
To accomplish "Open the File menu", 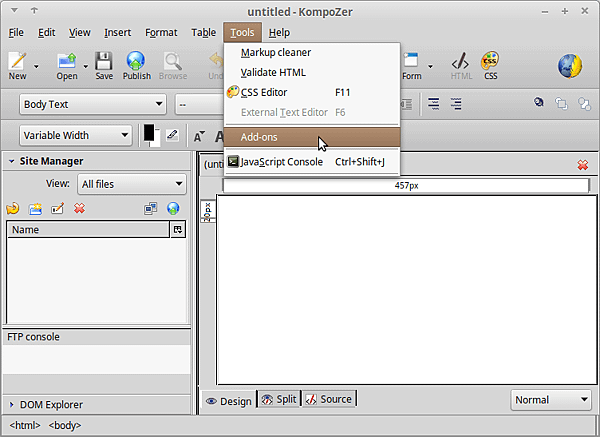I will click(x=16, y=33).
